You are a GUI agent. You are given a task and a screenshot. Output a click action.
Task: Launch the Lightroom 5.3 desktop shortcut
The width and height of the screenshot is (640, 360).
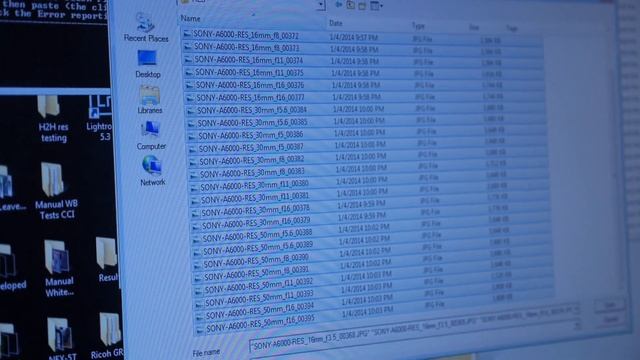coord(100,118)
